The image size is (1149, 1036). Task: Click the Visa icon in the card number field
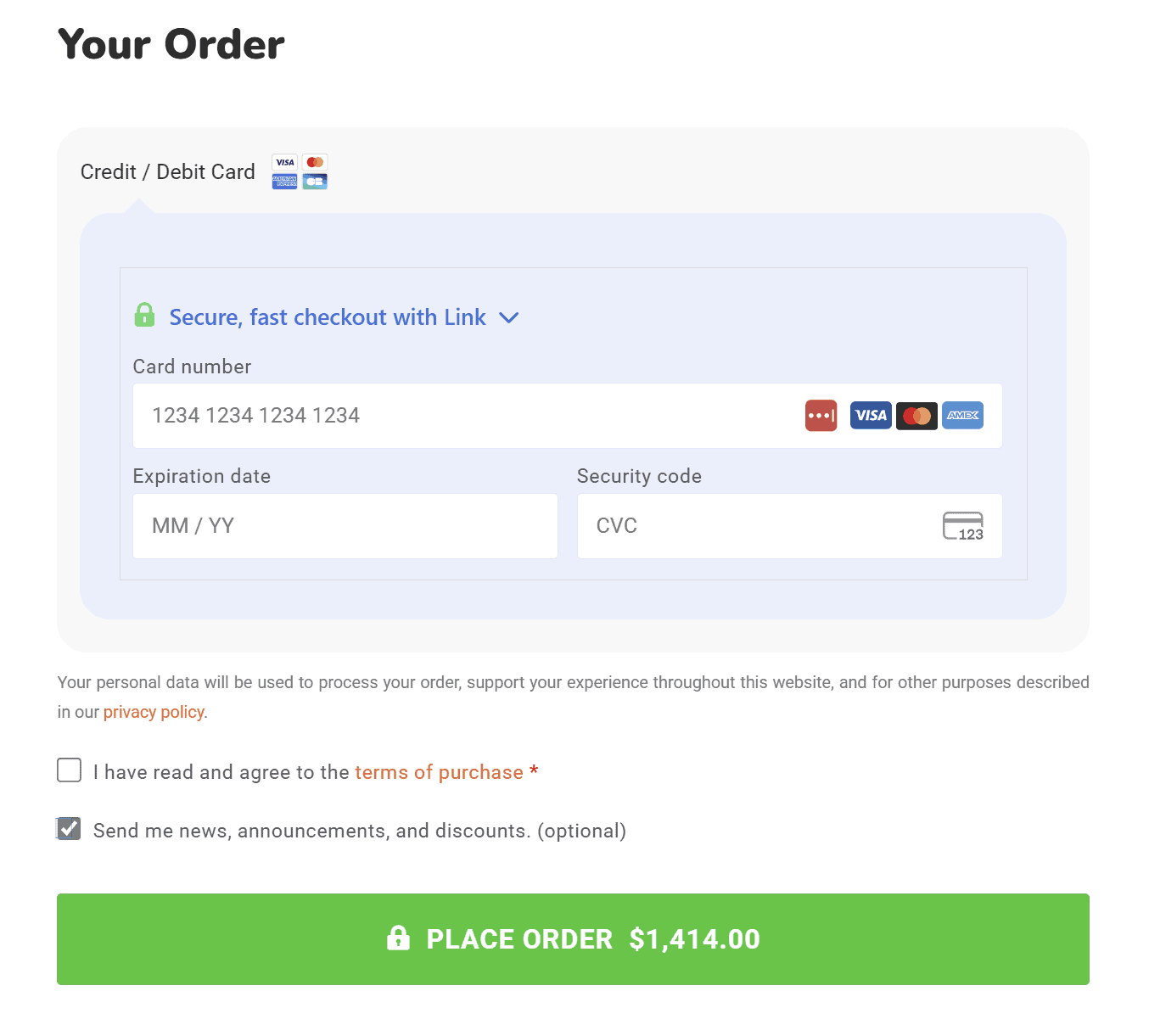[871, 416]
